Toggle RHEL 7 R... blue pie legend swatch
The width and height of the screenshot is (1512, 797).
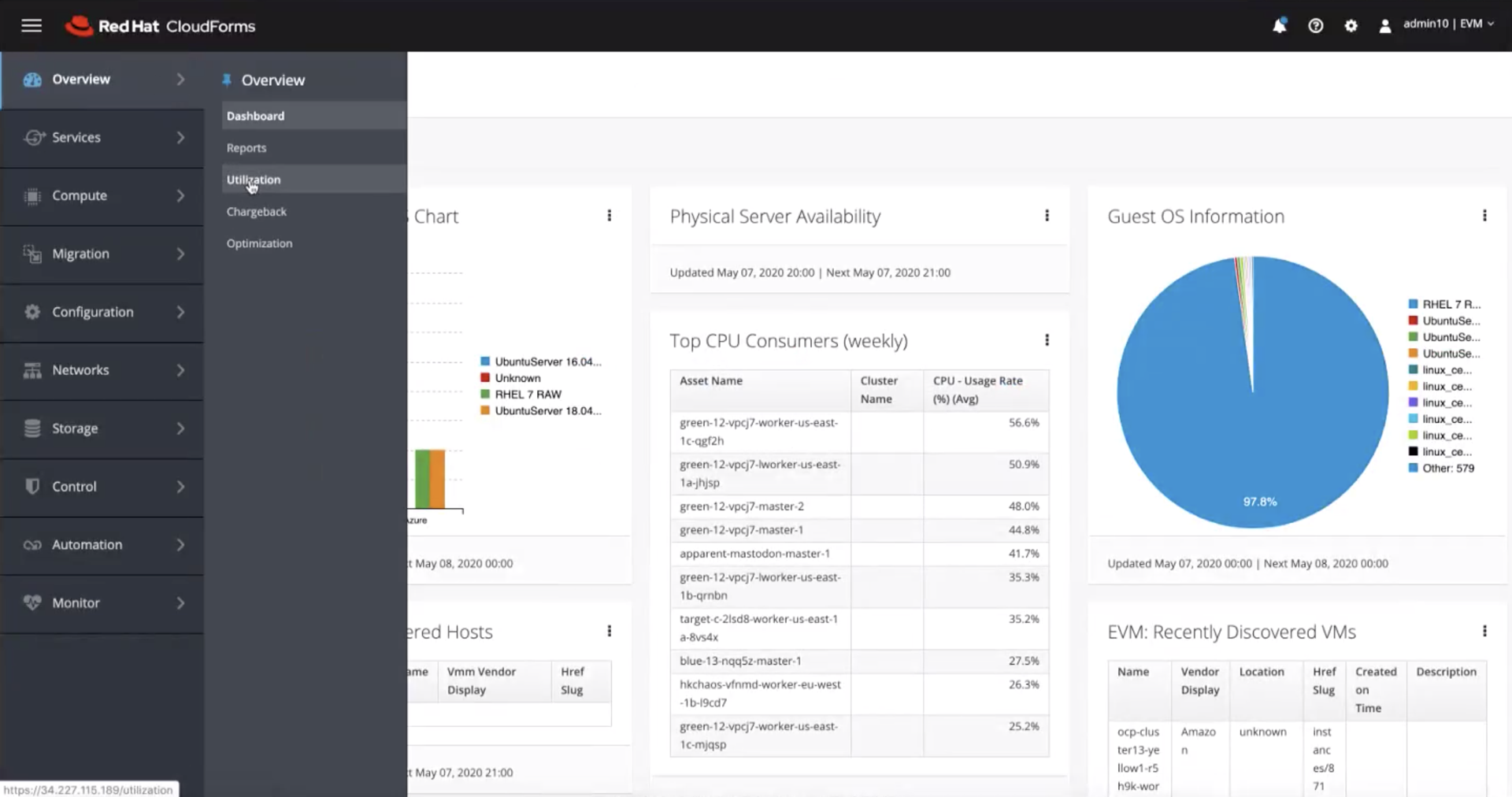[1413, 304]
